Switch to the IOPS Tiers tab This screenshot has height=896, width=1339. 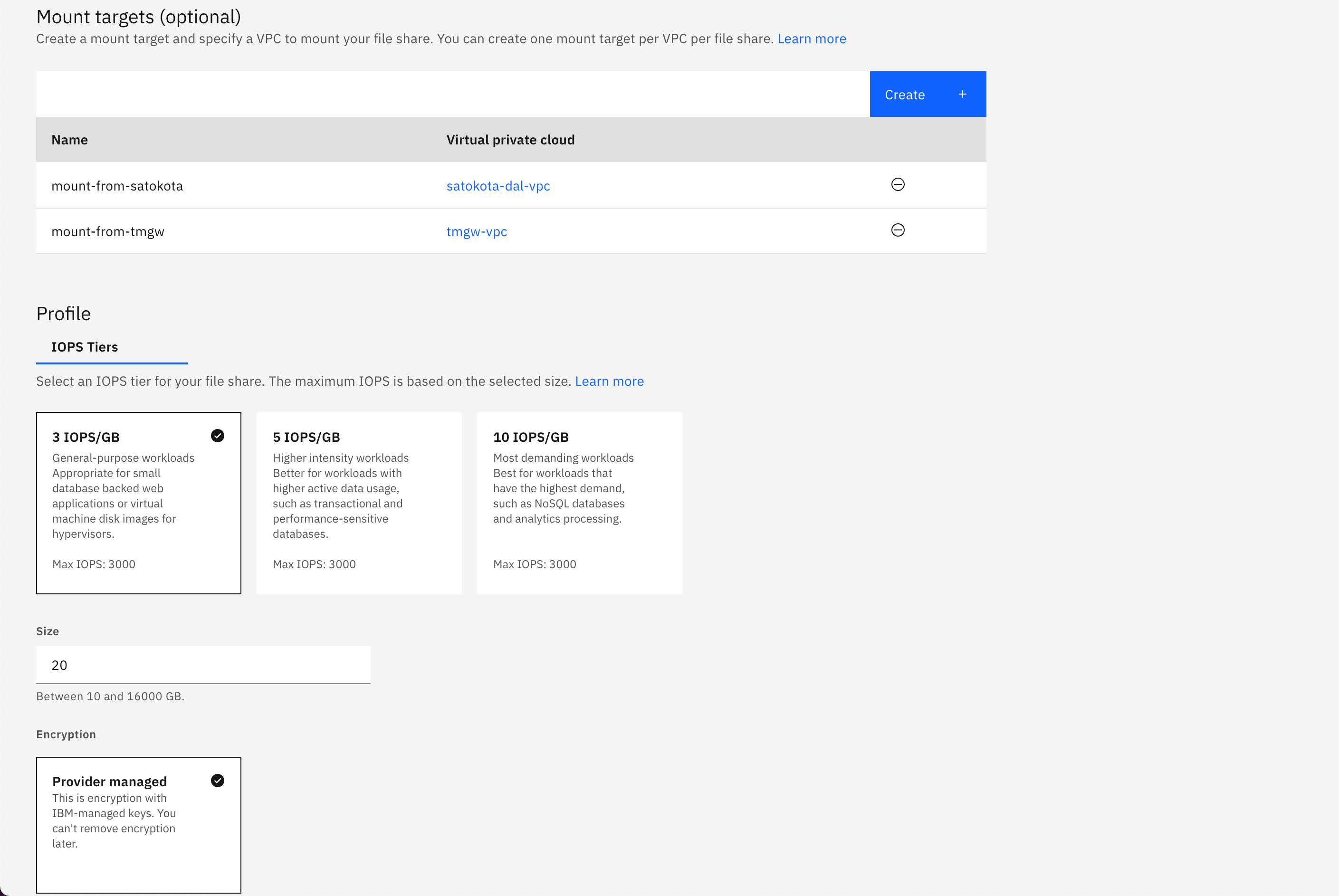point(85,347)
